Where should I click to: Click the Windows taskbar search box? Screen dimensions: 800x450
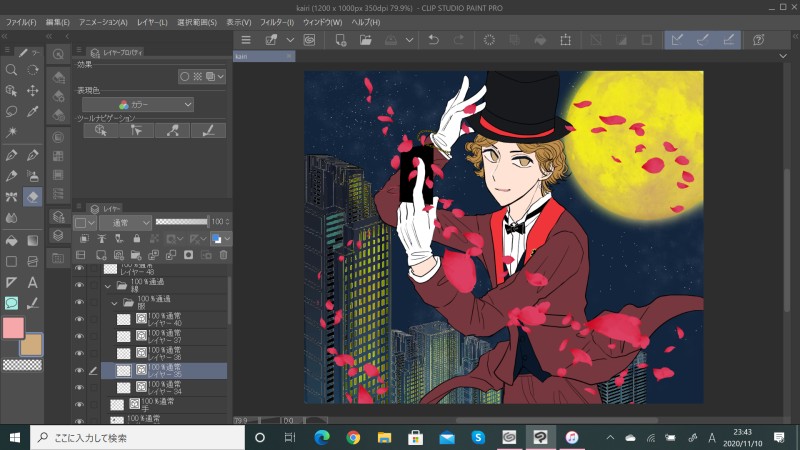click(134, 437)
